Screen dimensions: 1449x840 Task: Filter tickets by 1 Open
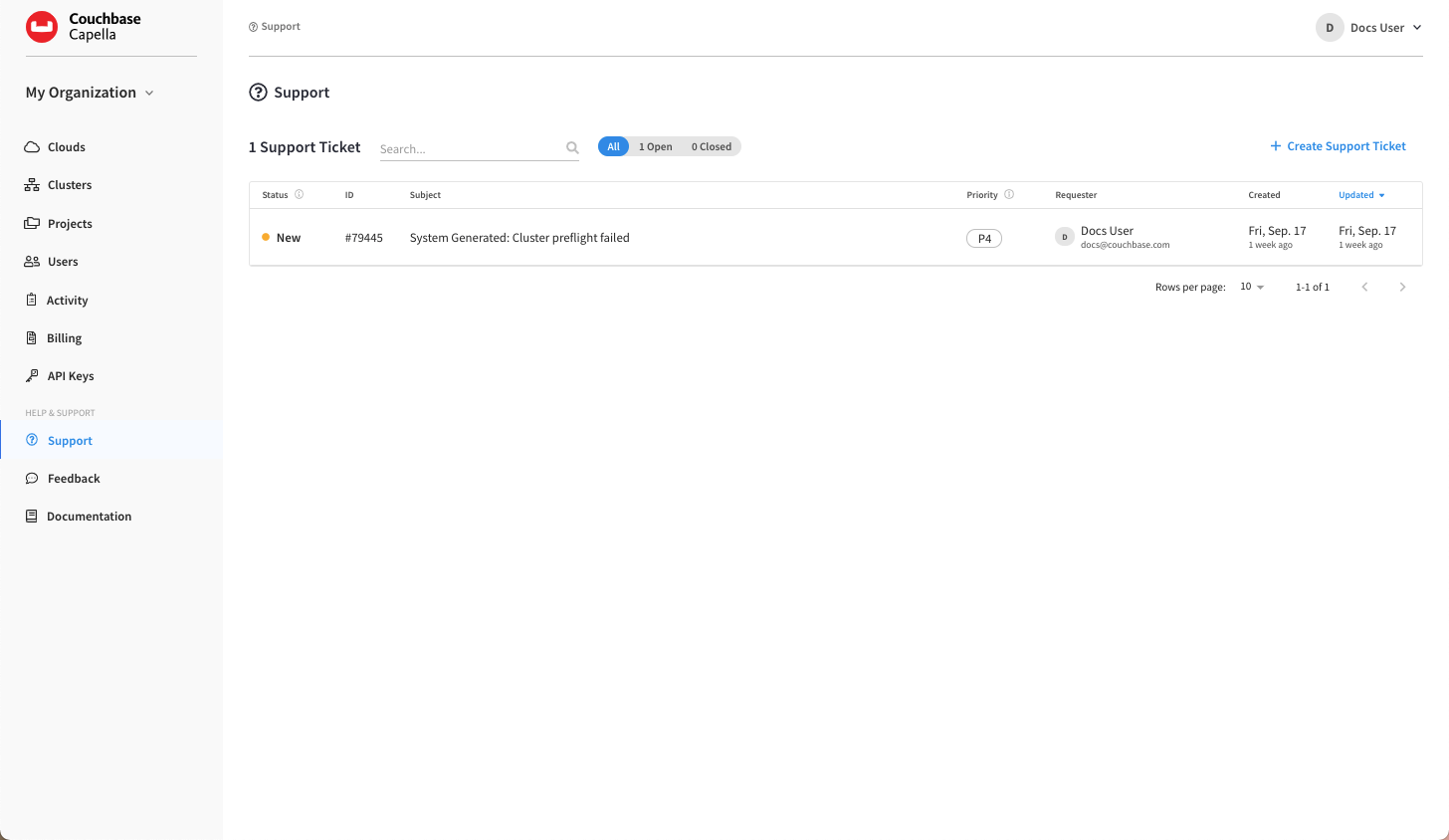655,145
